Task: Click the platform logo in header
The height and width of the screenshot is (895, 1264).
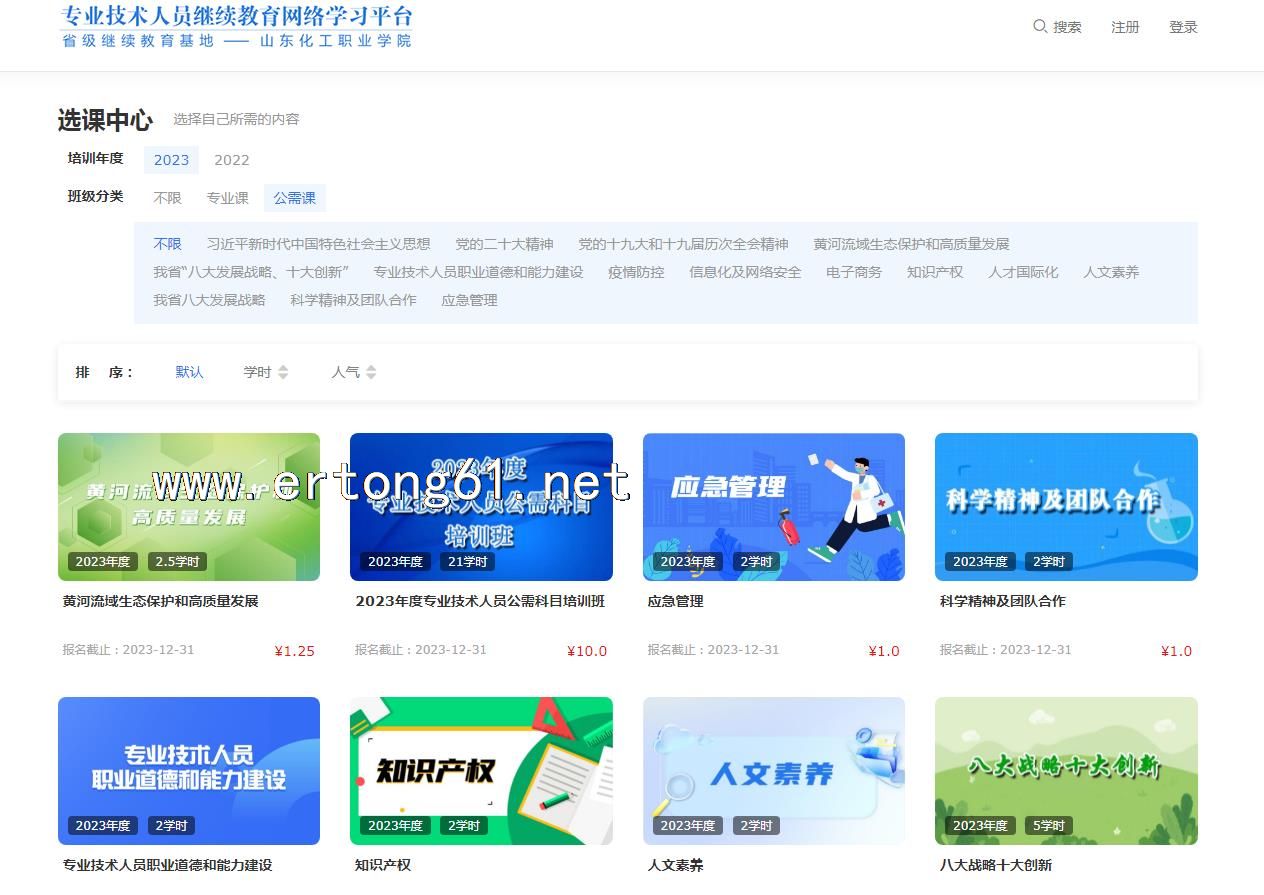Action: [236, 27]
